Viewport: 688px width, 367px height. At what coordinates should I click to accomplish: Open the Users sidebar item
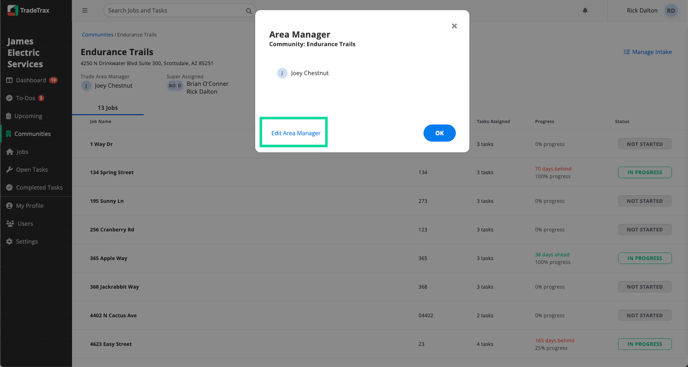[x=20, y=223]
